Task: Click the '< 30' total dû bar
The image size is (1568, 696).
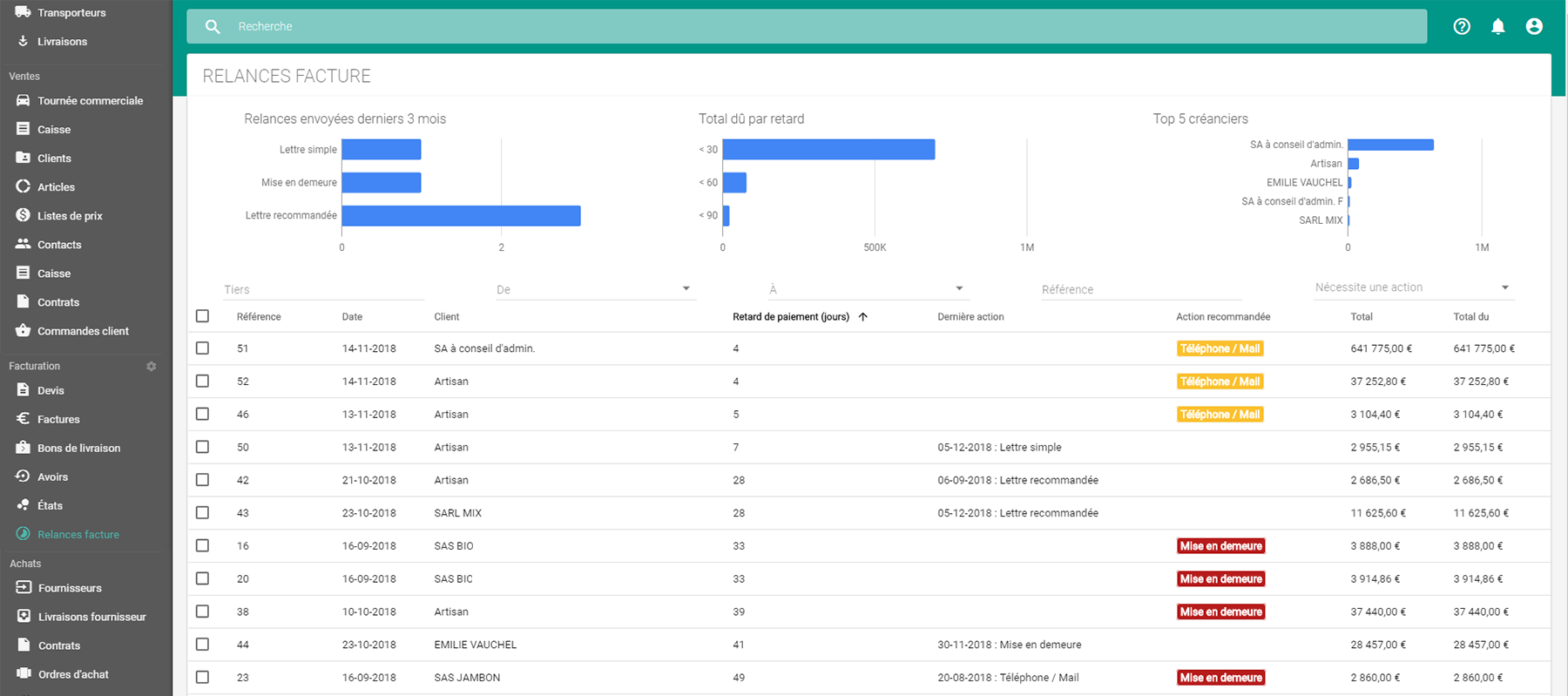Action: (828, 149)
